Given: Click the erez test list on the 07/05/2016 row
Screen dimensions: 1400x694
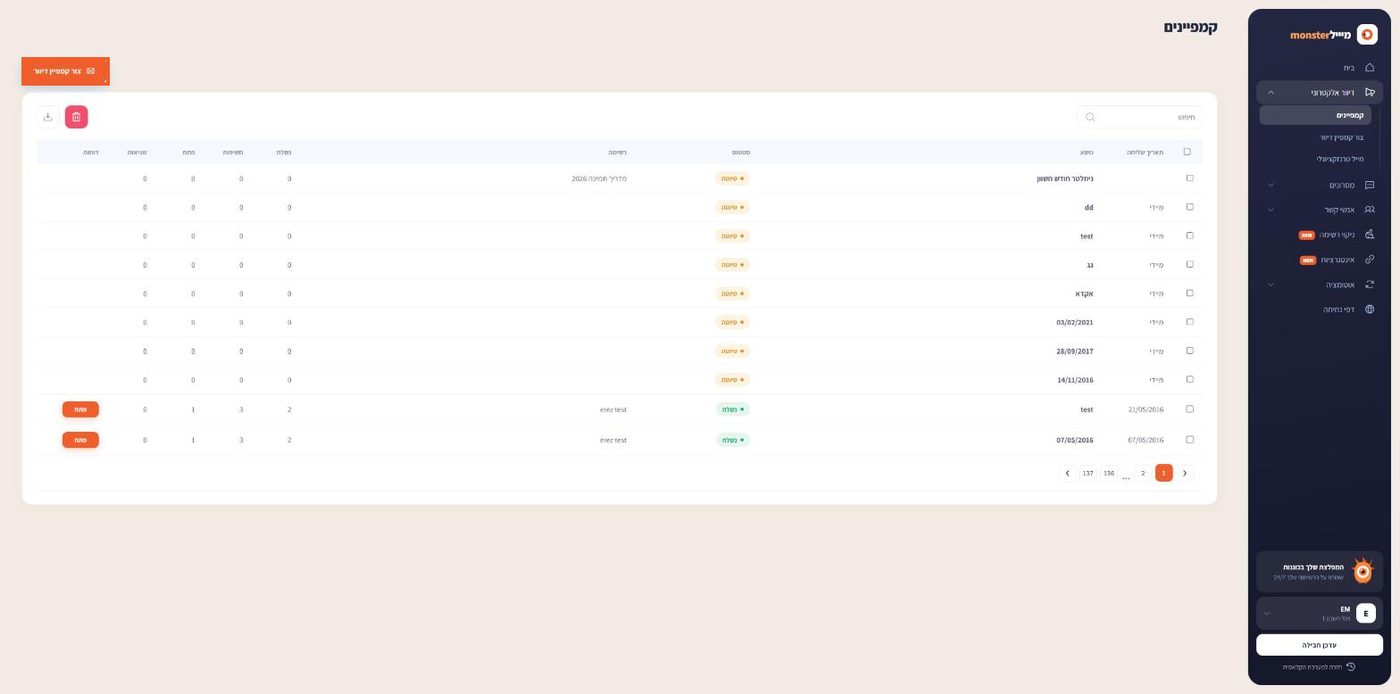Looking at the screenshot, I should [613, 440].
